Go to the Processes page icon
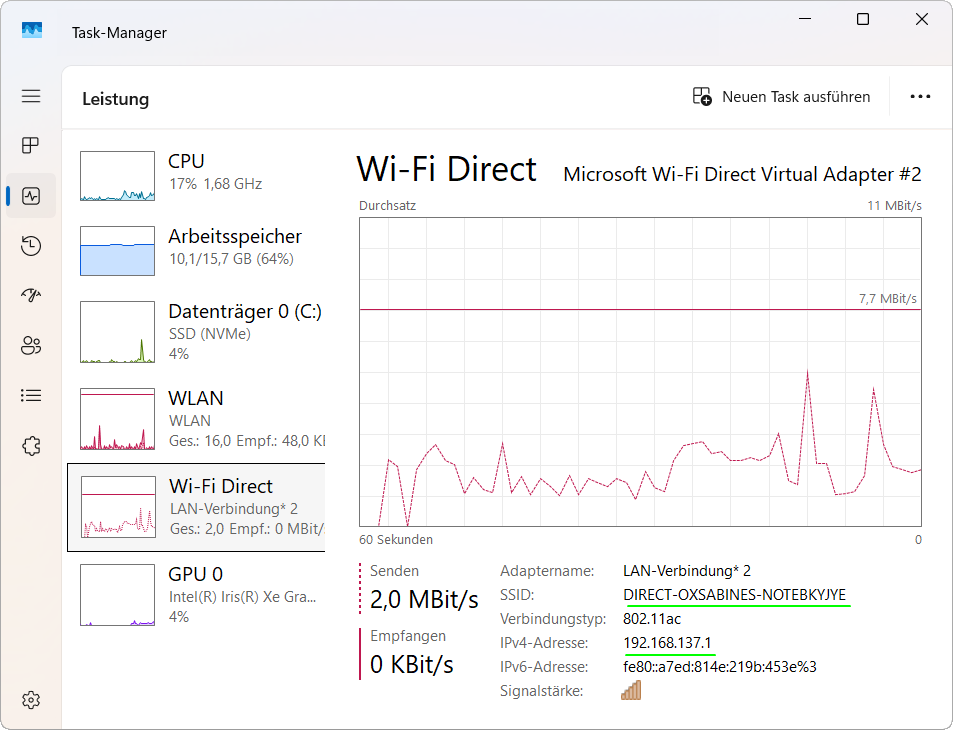Viewport: 953px width, 730px height. point(31,146)
